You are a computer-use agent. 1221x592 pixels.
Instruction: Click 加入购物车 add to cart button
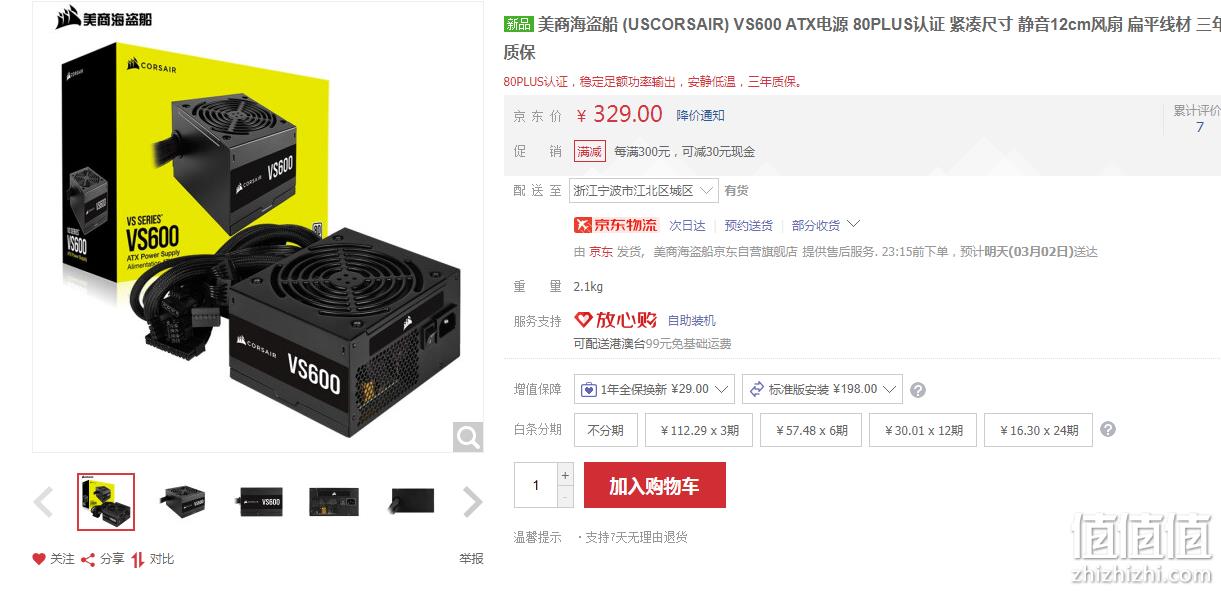654,485
